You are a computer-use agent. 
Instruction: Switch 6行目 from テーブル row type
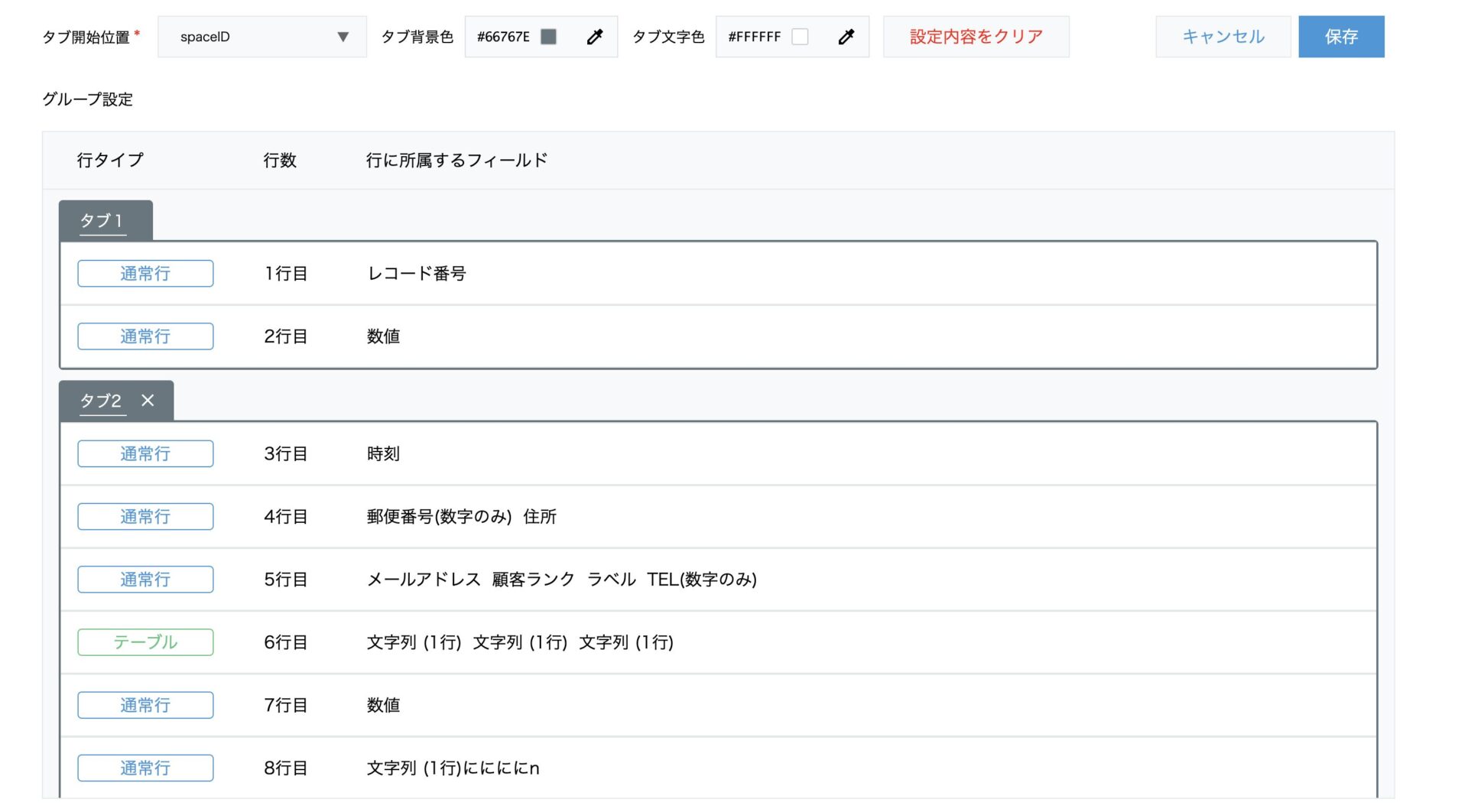(x=145, y=642)
